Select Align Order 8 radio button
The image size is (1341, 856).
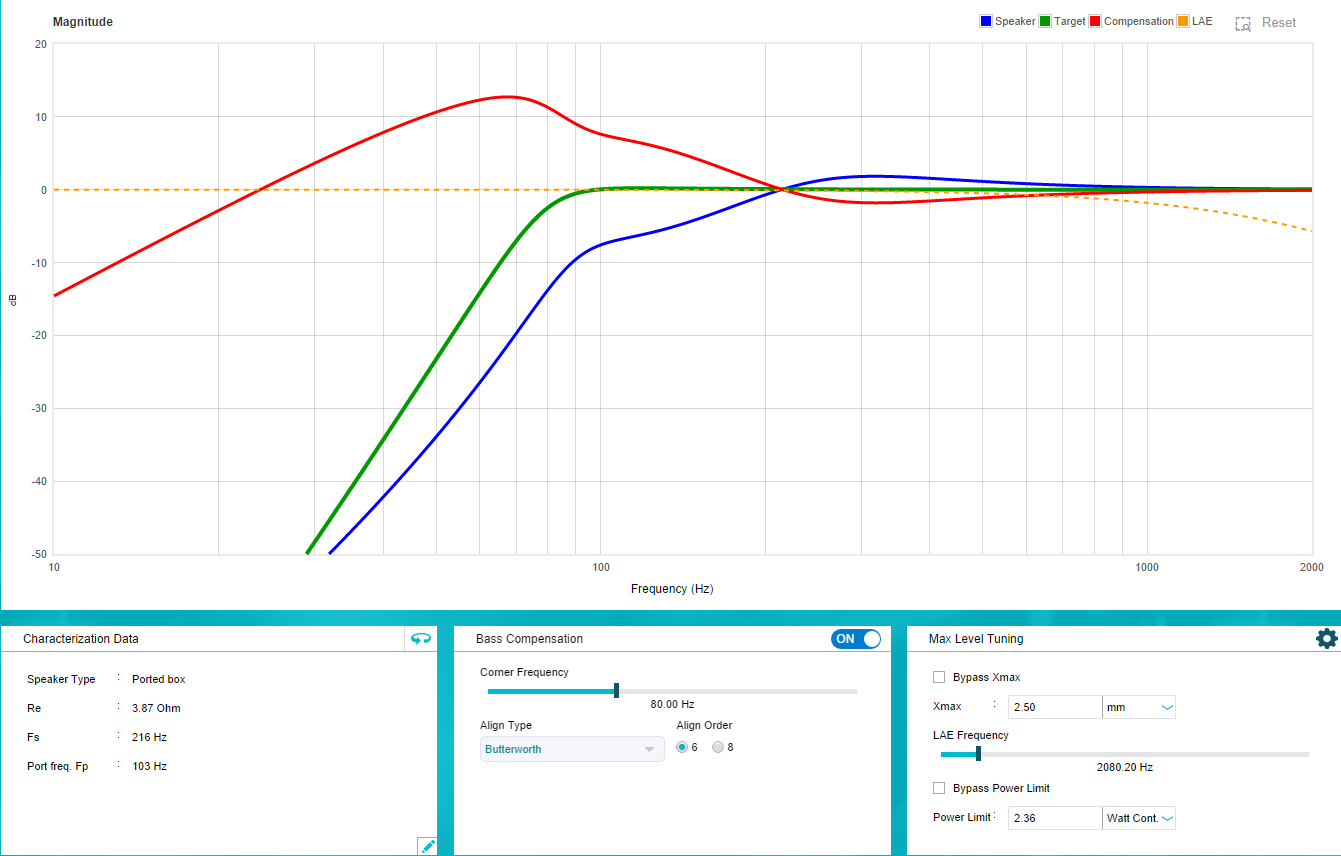pos(718,747)
